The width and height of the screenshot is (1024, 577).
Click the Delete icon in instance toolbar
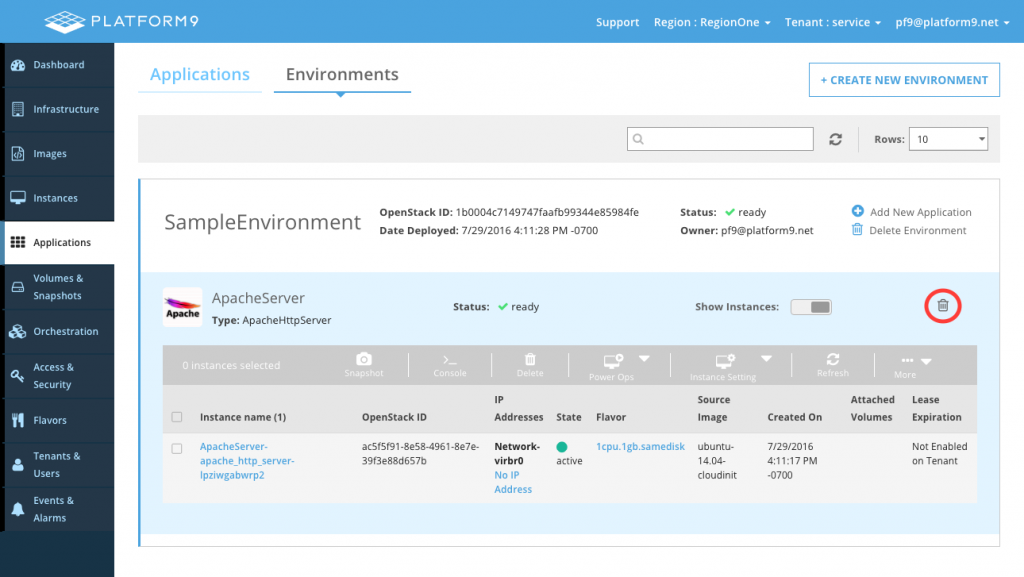[530, 360]
